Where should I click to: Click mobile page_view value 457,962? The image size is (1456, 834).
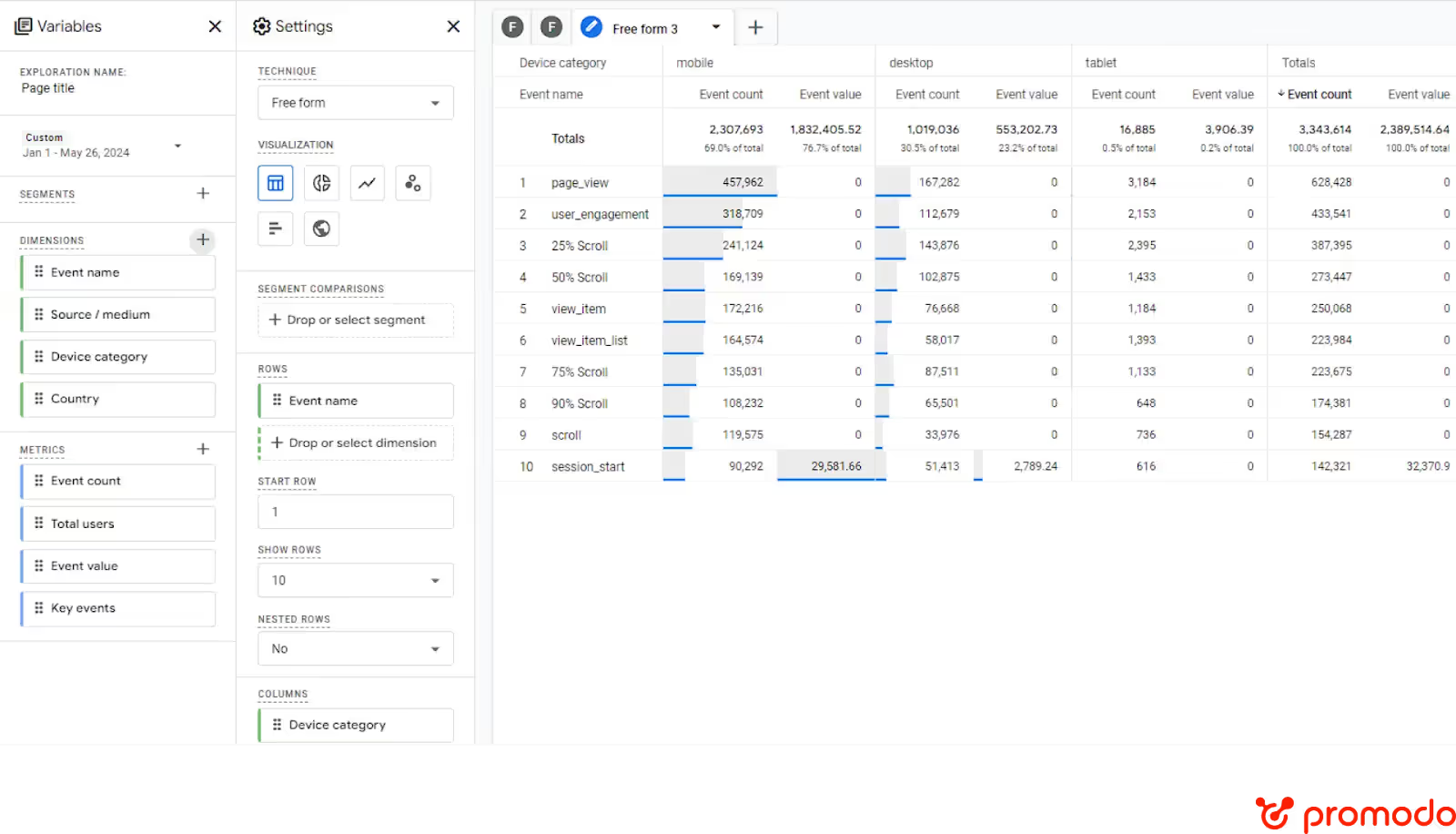[743, 182]
